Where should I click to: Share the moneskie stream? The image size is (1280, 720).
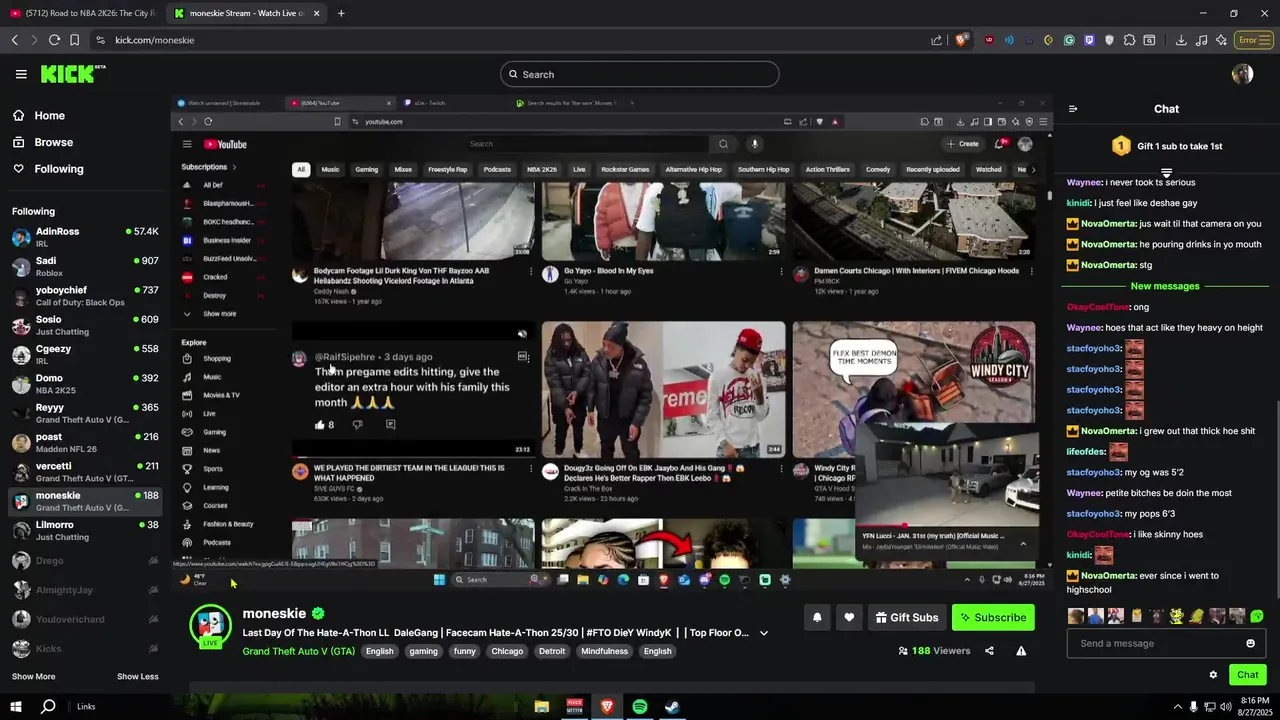[989, 651]
